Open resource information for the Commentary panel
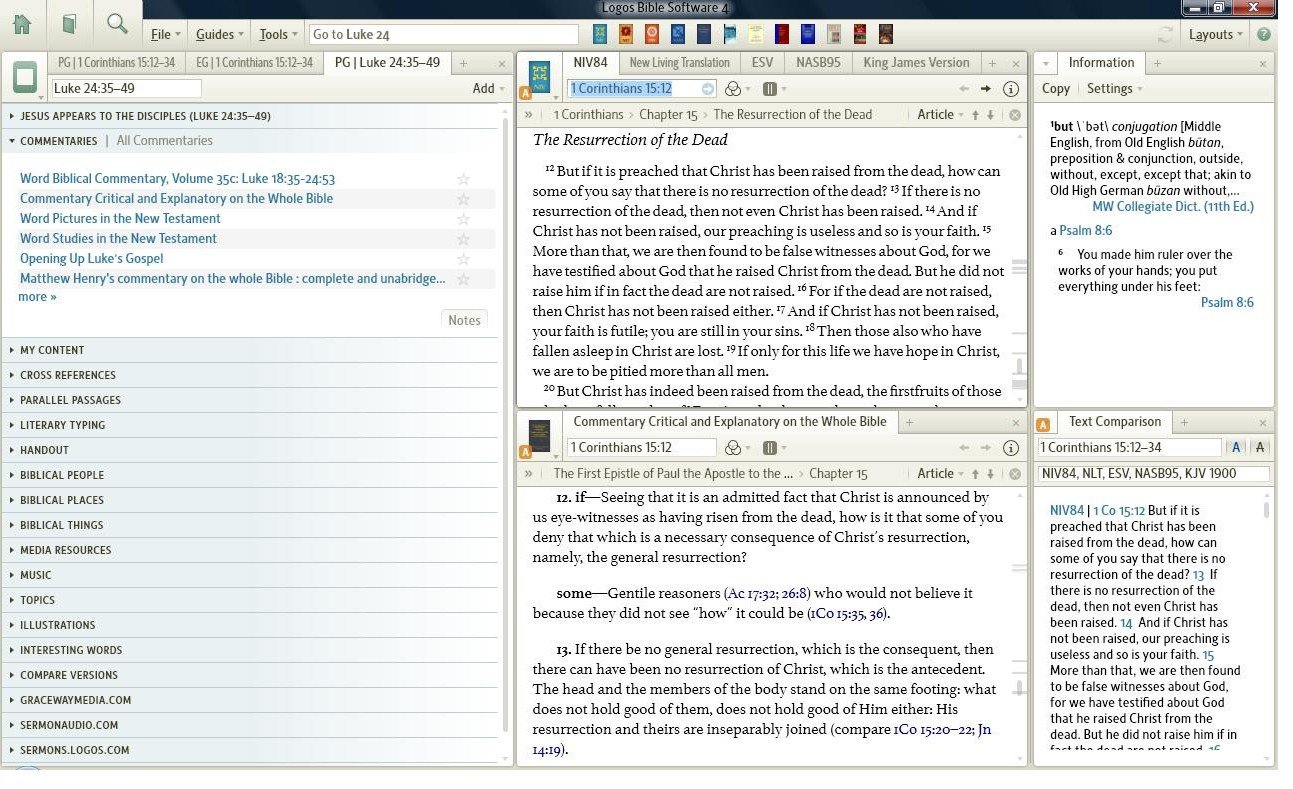Viewport: 1293px width, 789px height. [1010, 448]
